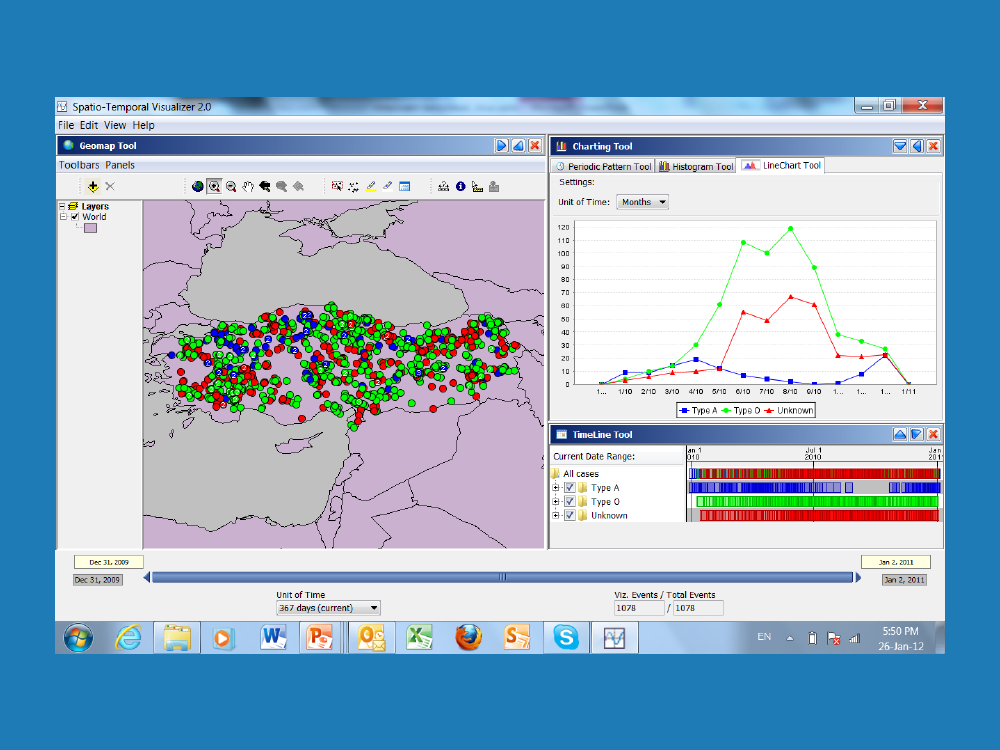The width and height of the screenshot is (1000, 750).
Task: Click the Dec 31, 2009 start date button
Action: (x=97, y=580)
